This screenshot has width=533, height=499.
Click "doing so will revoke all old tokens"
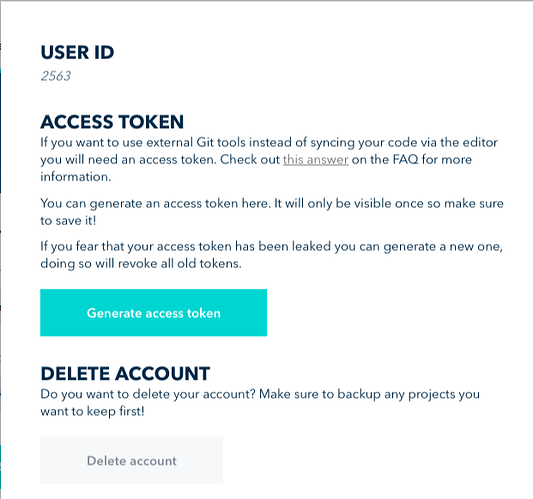click(x=141, y=263)
